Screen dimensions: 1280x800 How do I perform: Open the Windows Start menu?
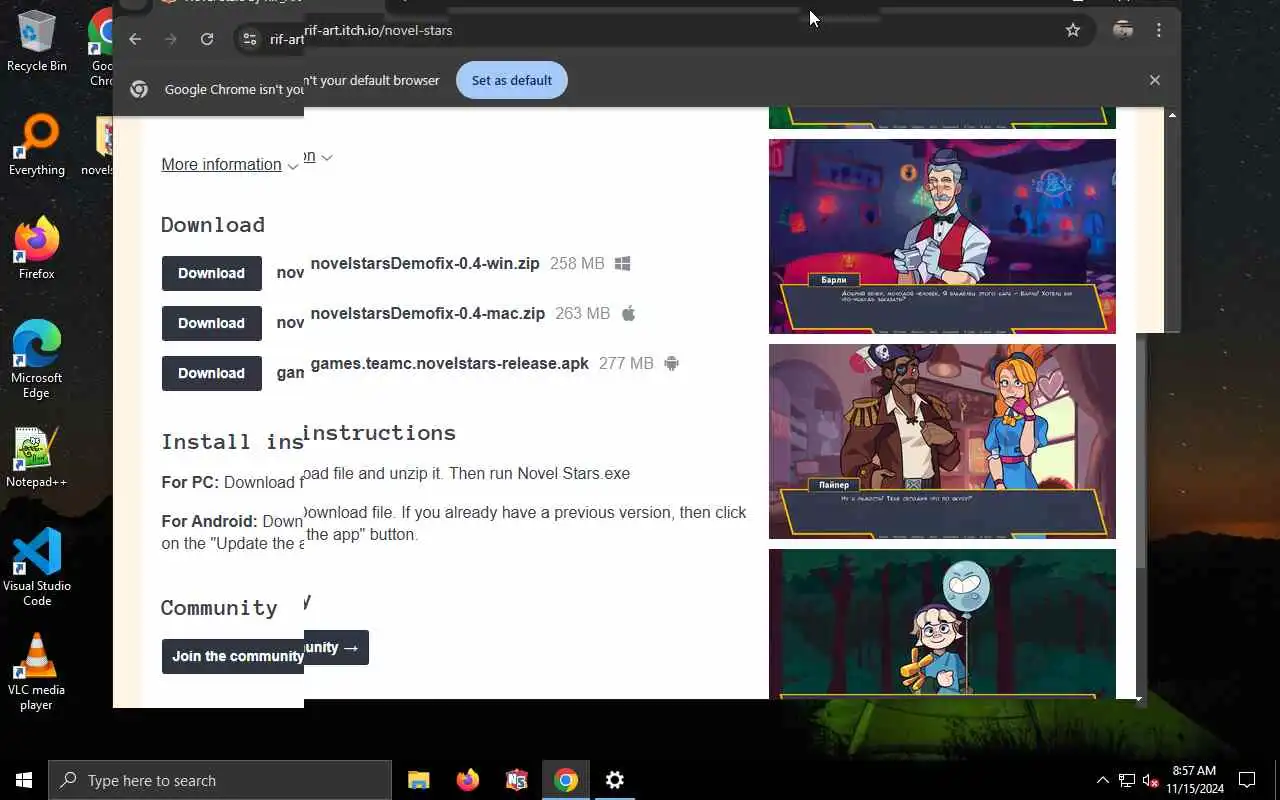[24, 780]
